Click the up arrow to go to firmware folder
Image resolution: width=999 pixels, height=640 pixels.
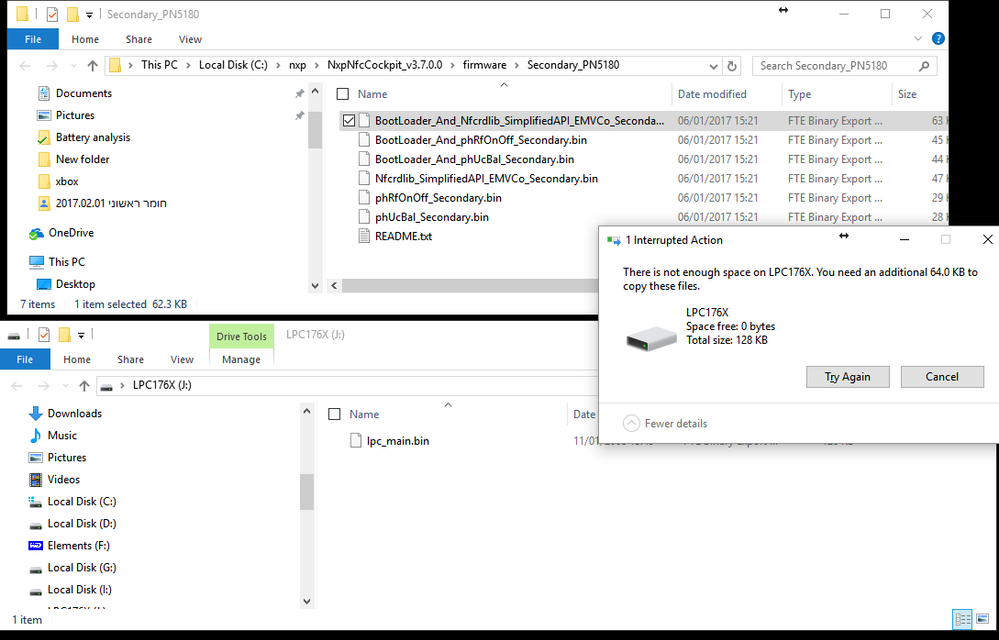(x=90, y=65)
